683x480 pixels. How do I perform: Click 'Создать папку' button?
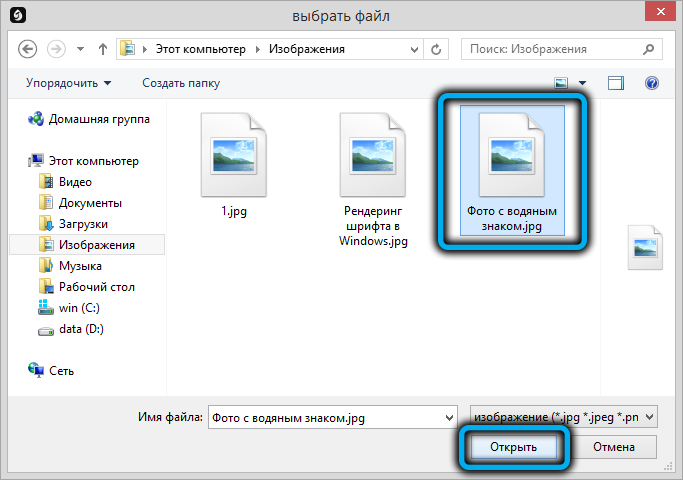[181, 83]
